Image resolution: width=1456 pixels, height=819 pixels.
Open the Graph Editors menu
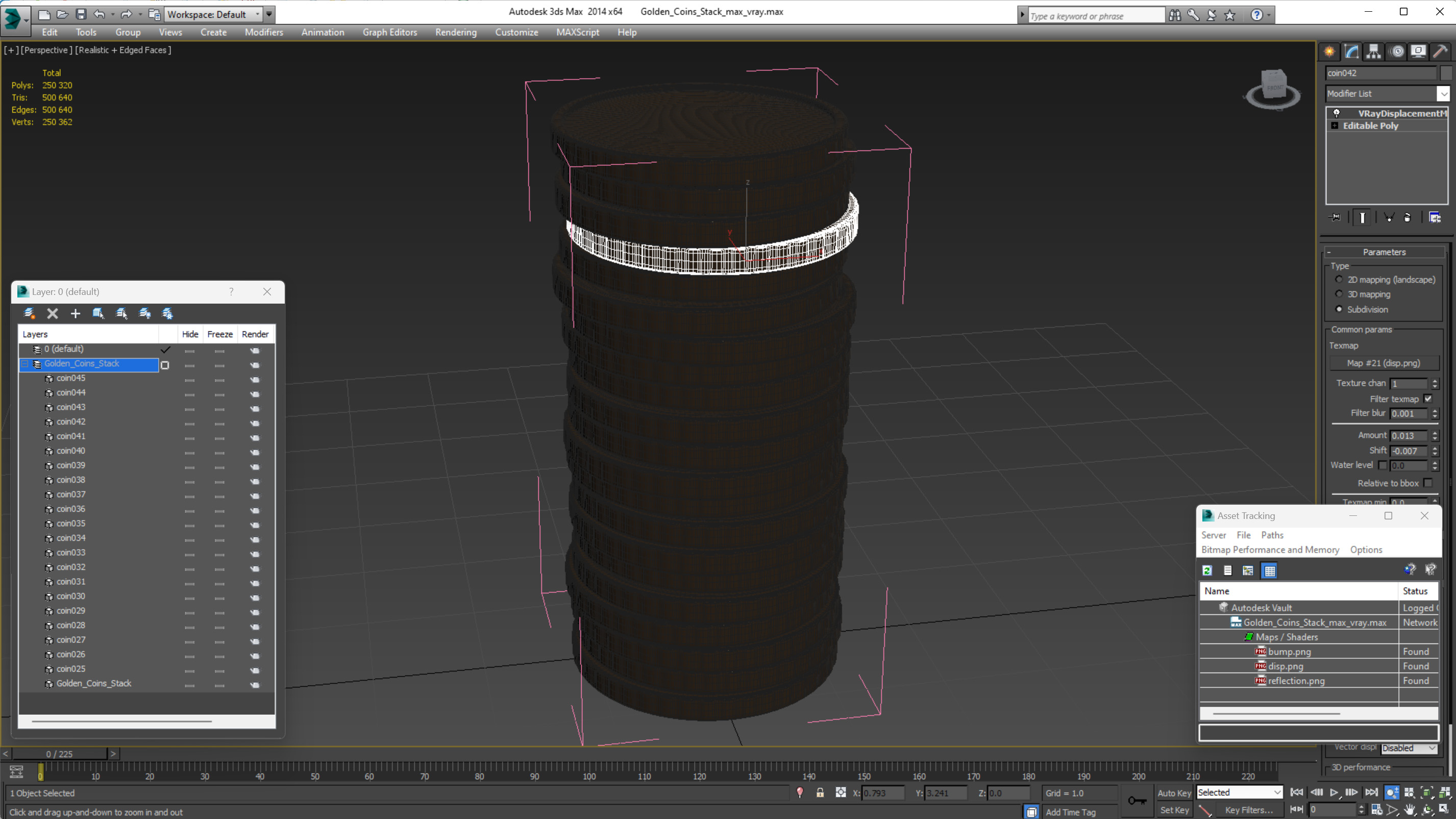tap(389, 32)
